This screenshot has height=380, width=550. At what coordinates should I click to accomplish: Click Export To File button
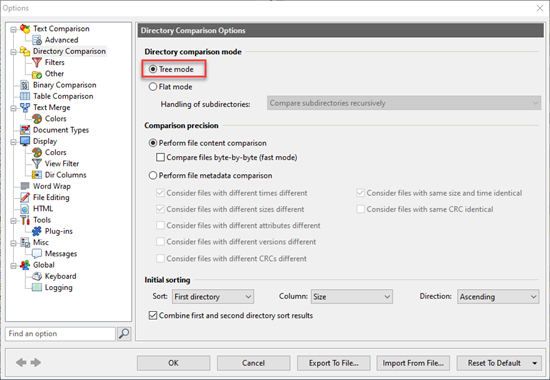point(334,363)
